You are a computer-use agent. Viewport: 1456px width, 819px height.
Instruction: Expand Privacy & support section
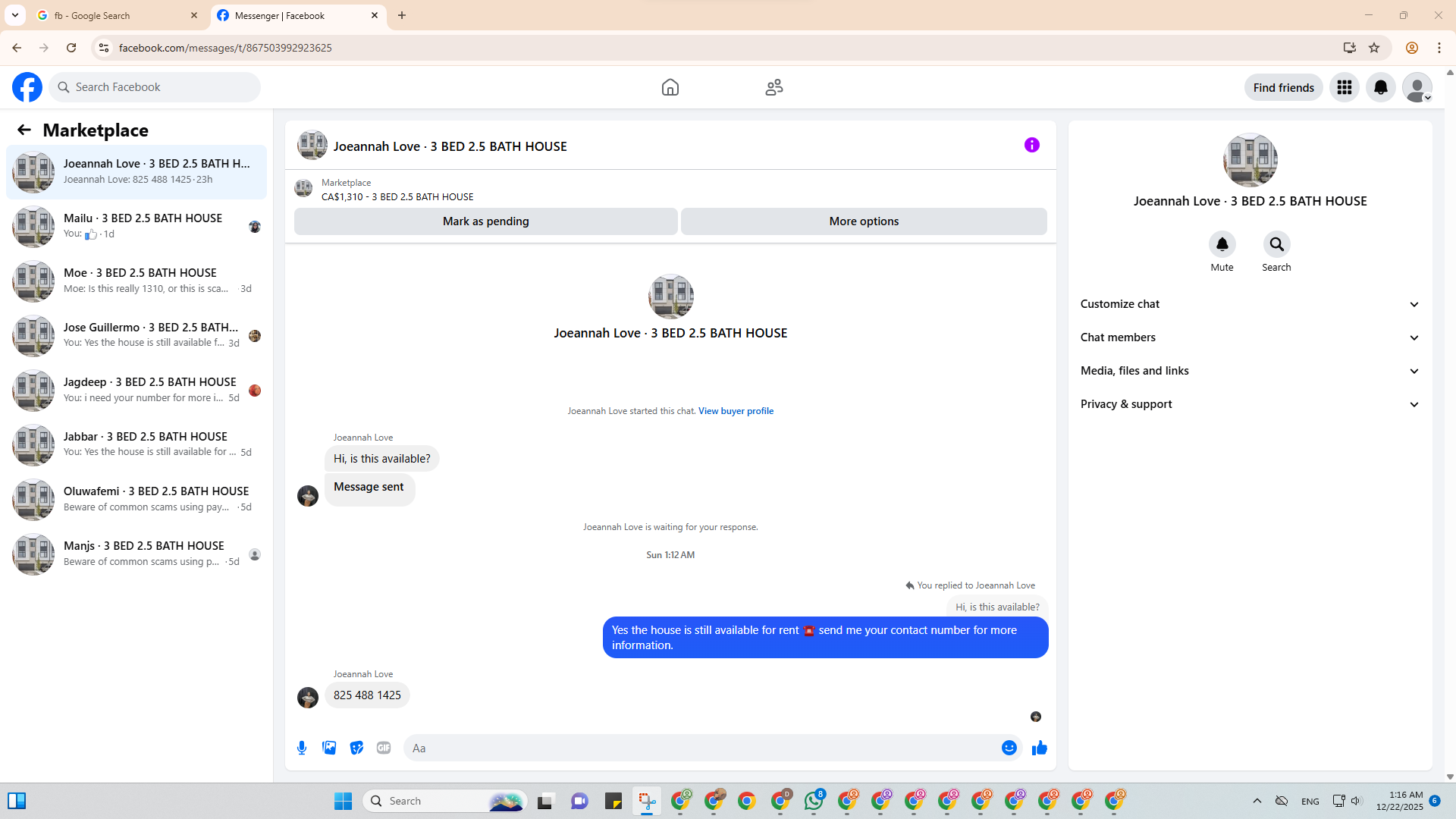coord(1250,404)
